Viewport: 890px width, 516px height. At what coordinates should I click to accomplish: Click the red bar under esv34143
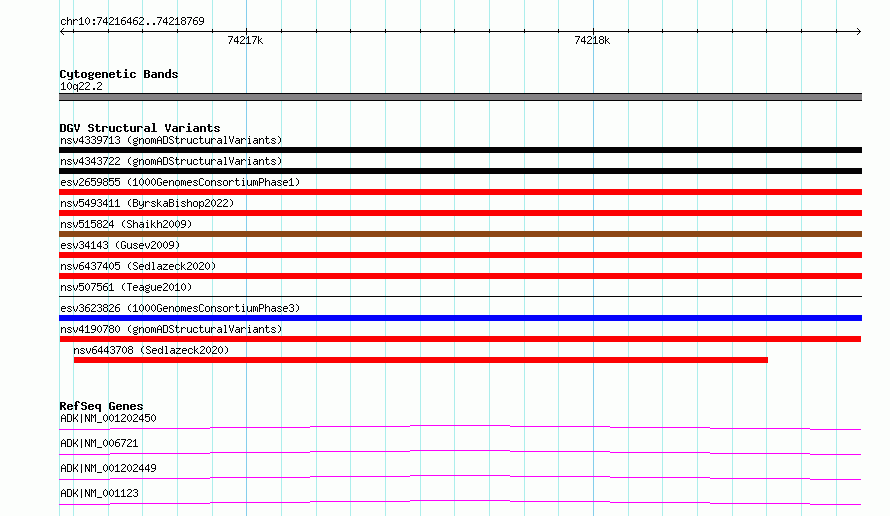pos(460,255)
